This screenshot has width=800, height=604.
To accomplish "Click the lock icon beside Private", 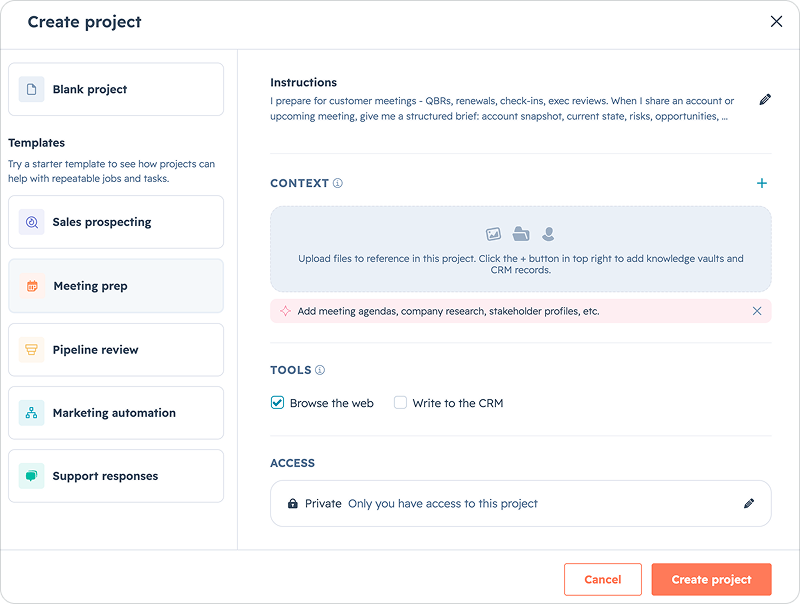I will (293, 504).
